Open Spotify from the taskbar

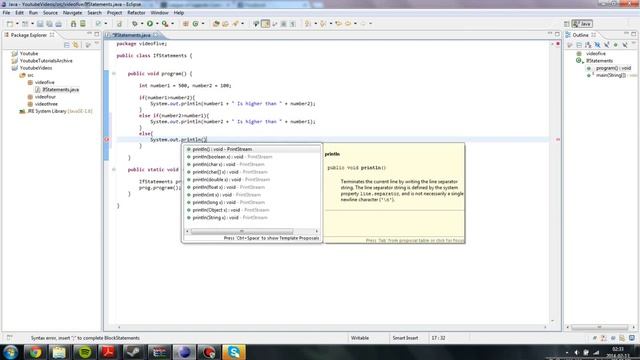click(85, 352)
